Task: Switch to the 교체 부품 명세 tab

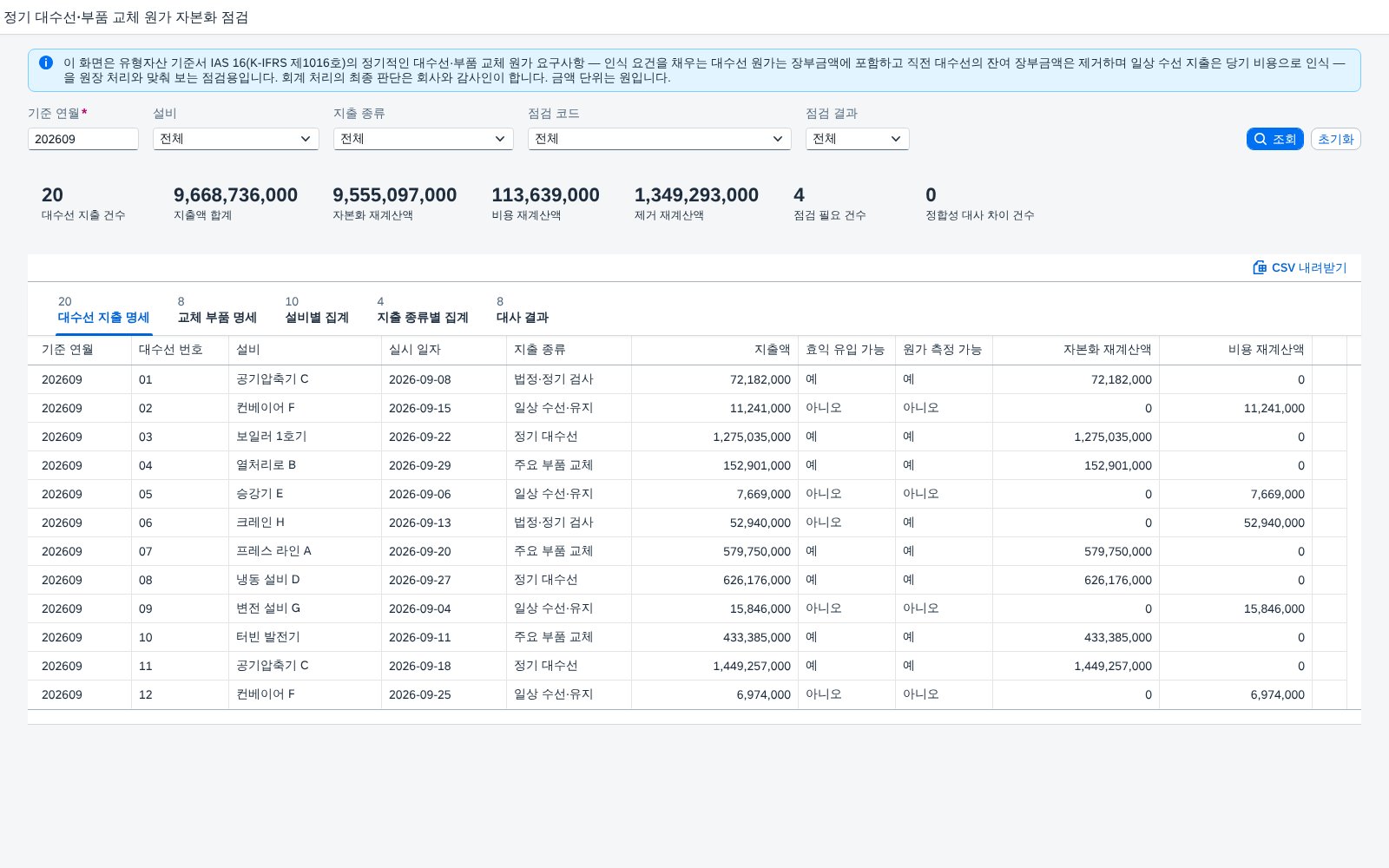Action: pyautogui.click(x=217, y=310)
